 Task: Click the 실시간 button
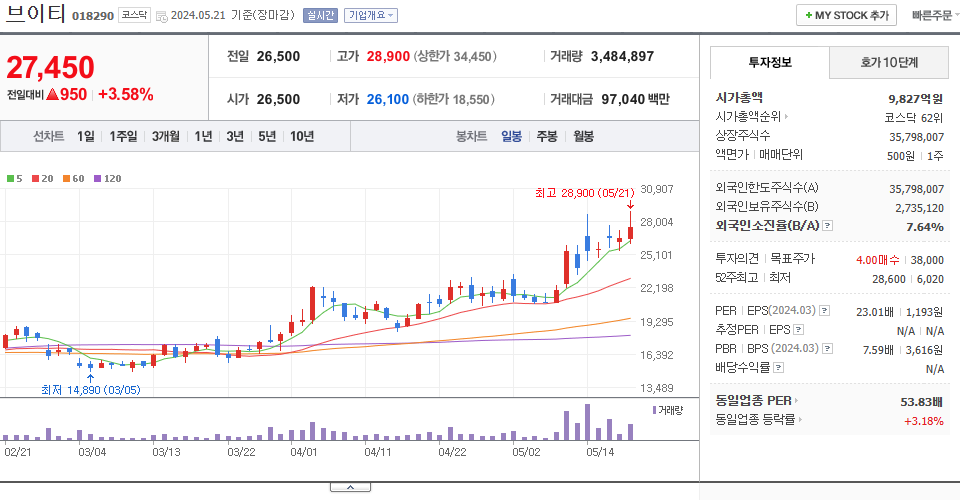pos(320,15)
